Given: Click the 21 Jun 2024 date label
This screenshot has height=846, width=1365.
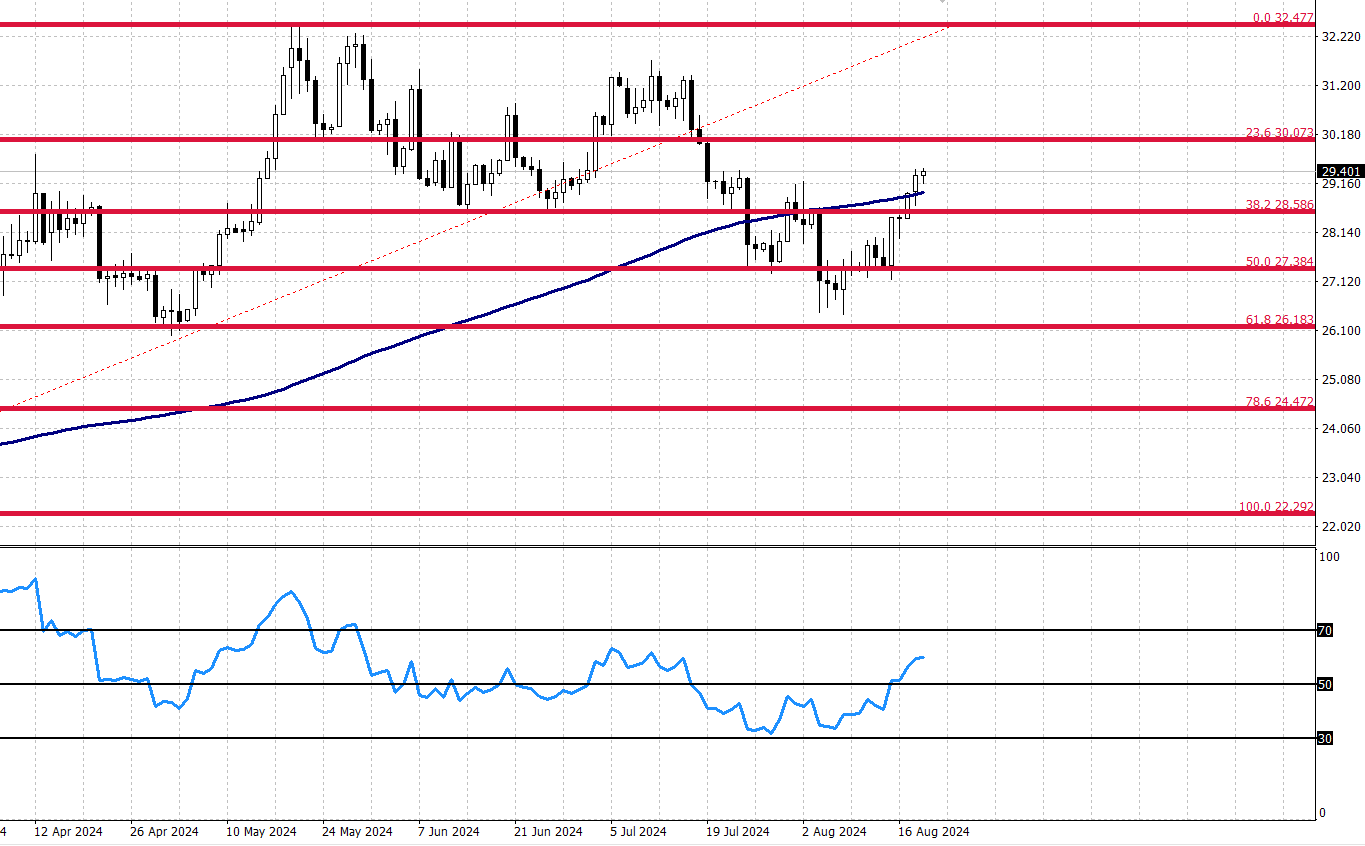Looking at the screenshot, I should (x=548, y=832).
